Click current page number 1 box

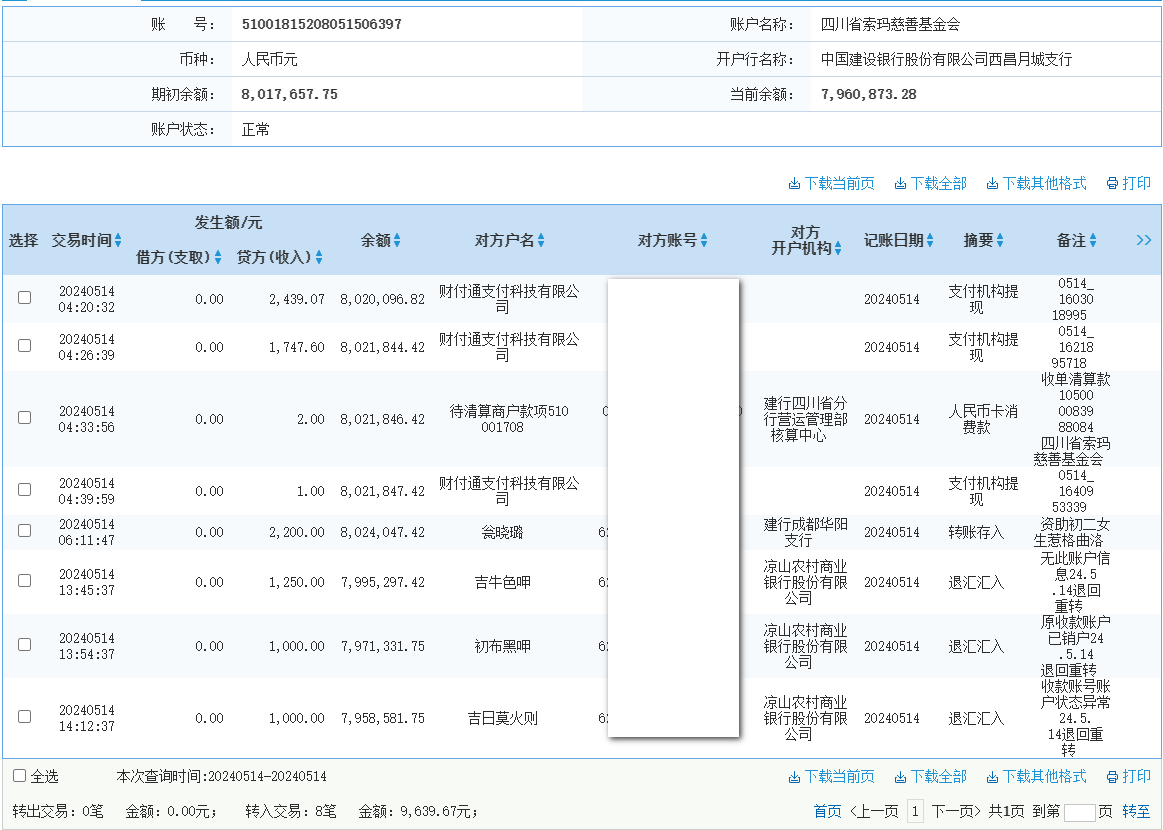pos(915,811)
